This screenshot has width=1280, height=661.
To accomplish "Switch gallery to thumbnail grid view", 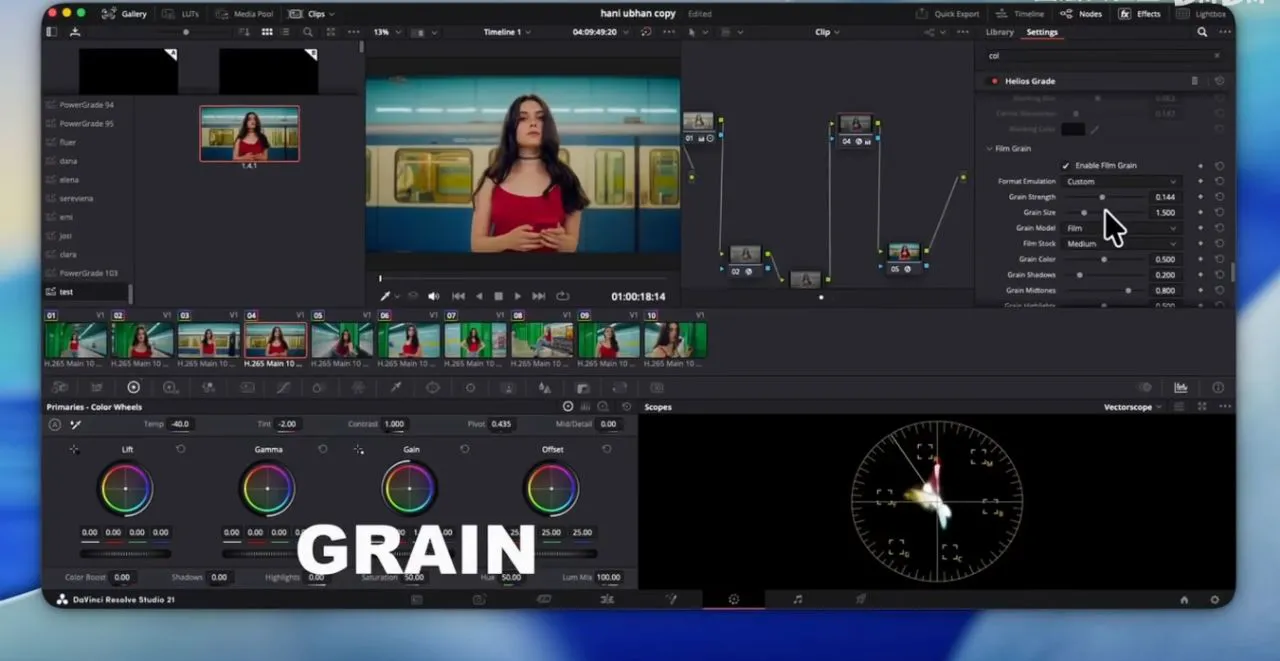I will click(x=267, y=32).
